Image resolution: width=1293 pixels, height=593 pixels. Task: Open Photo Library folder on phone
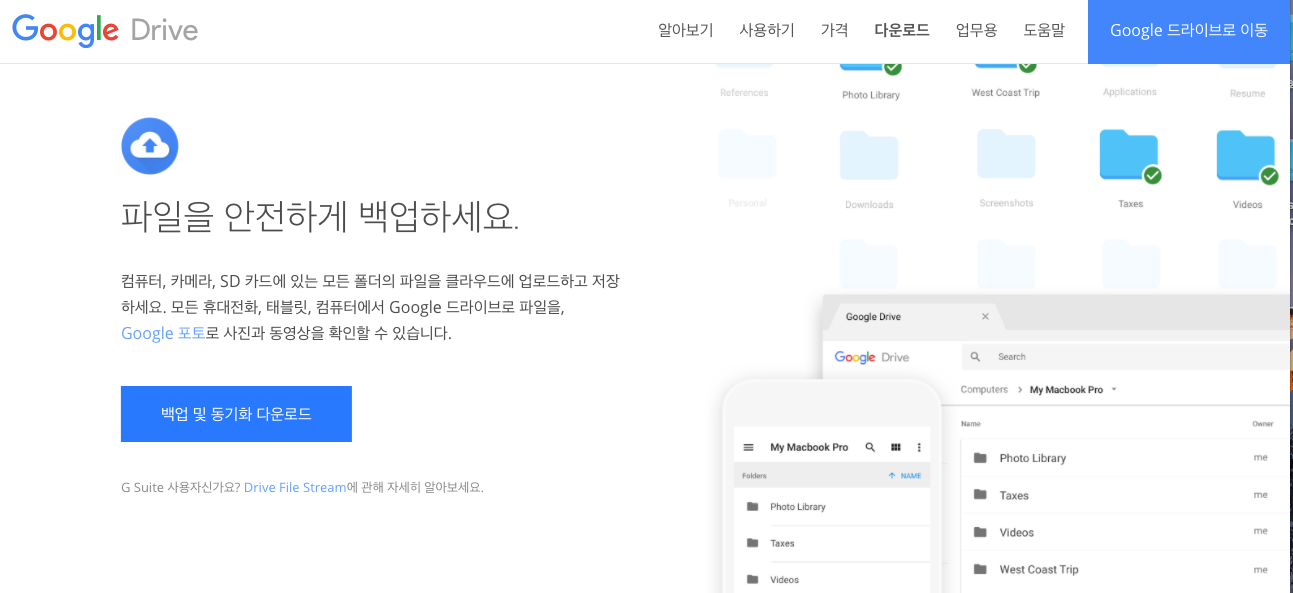(x=832, y=507)
